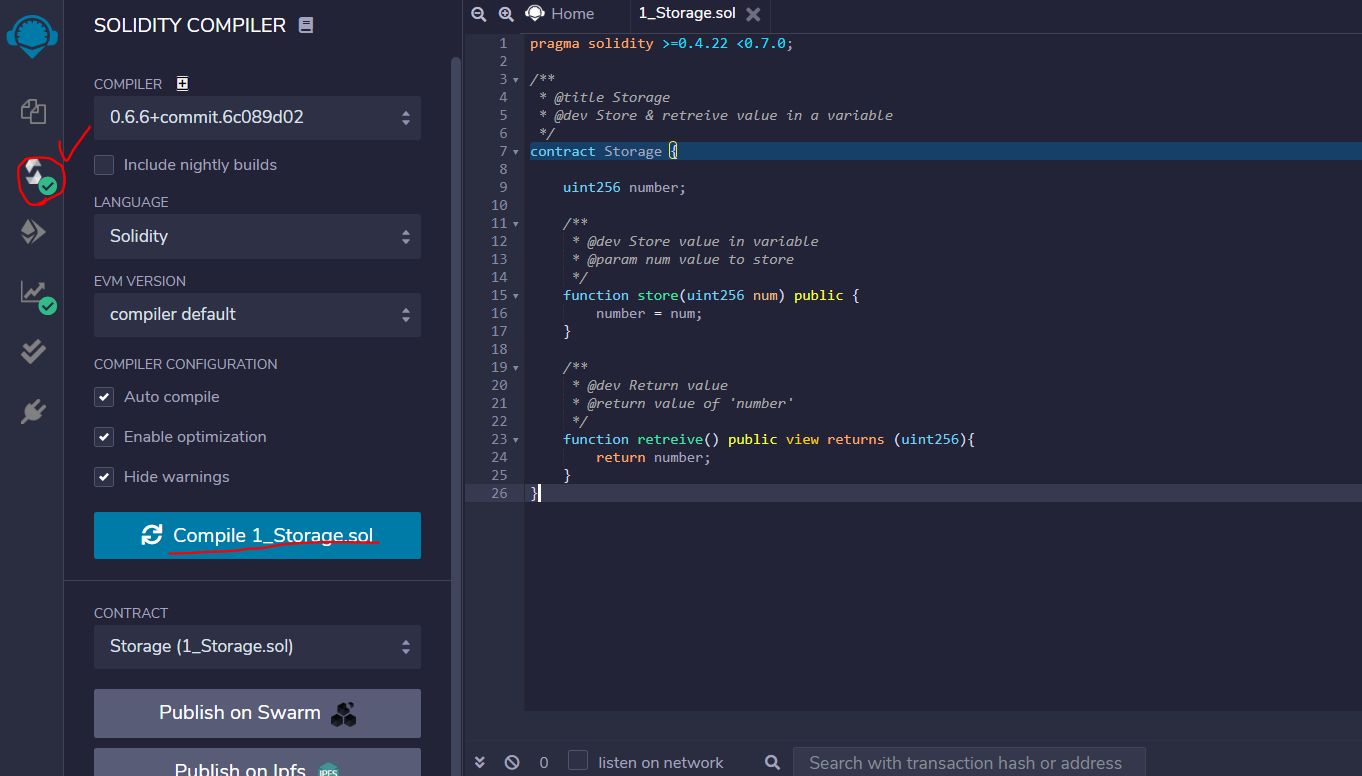Zoom in the editor font
The image size is (1362, 776).
(506, 14)
